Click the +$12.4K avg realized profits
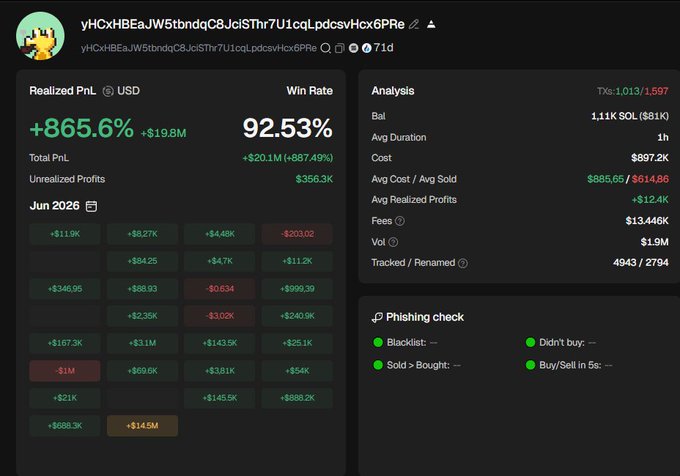Image resolution: width=680 pixels, height=476 pixels. (x=650, y=200)
